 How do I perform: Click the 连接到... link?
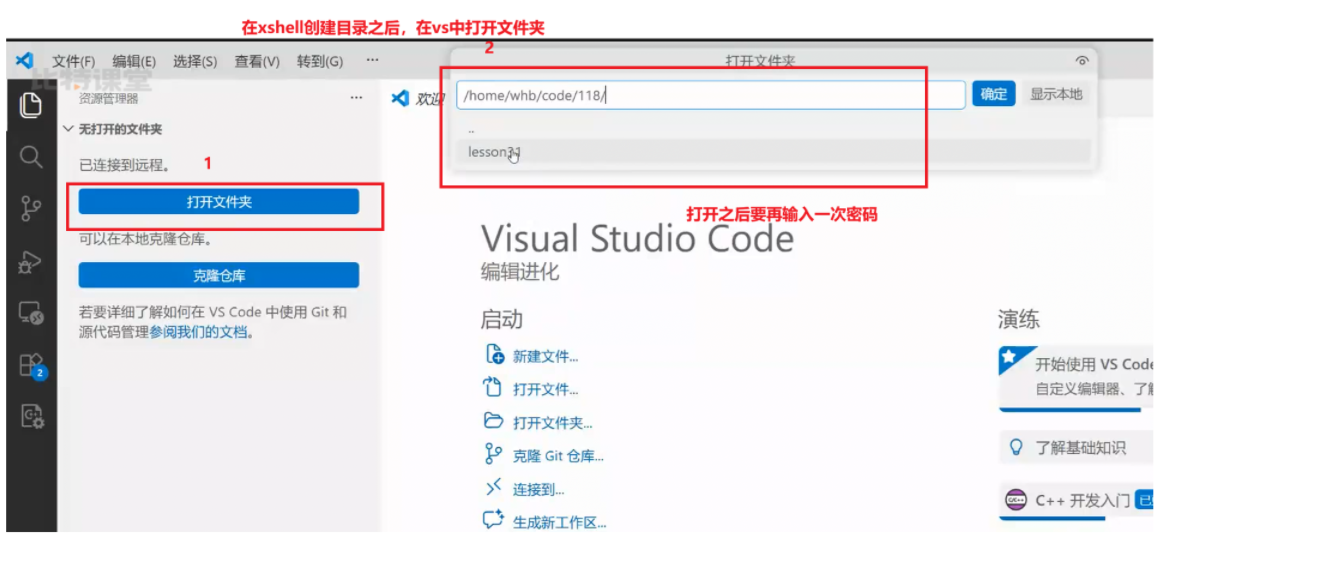(x=538, y=489)
